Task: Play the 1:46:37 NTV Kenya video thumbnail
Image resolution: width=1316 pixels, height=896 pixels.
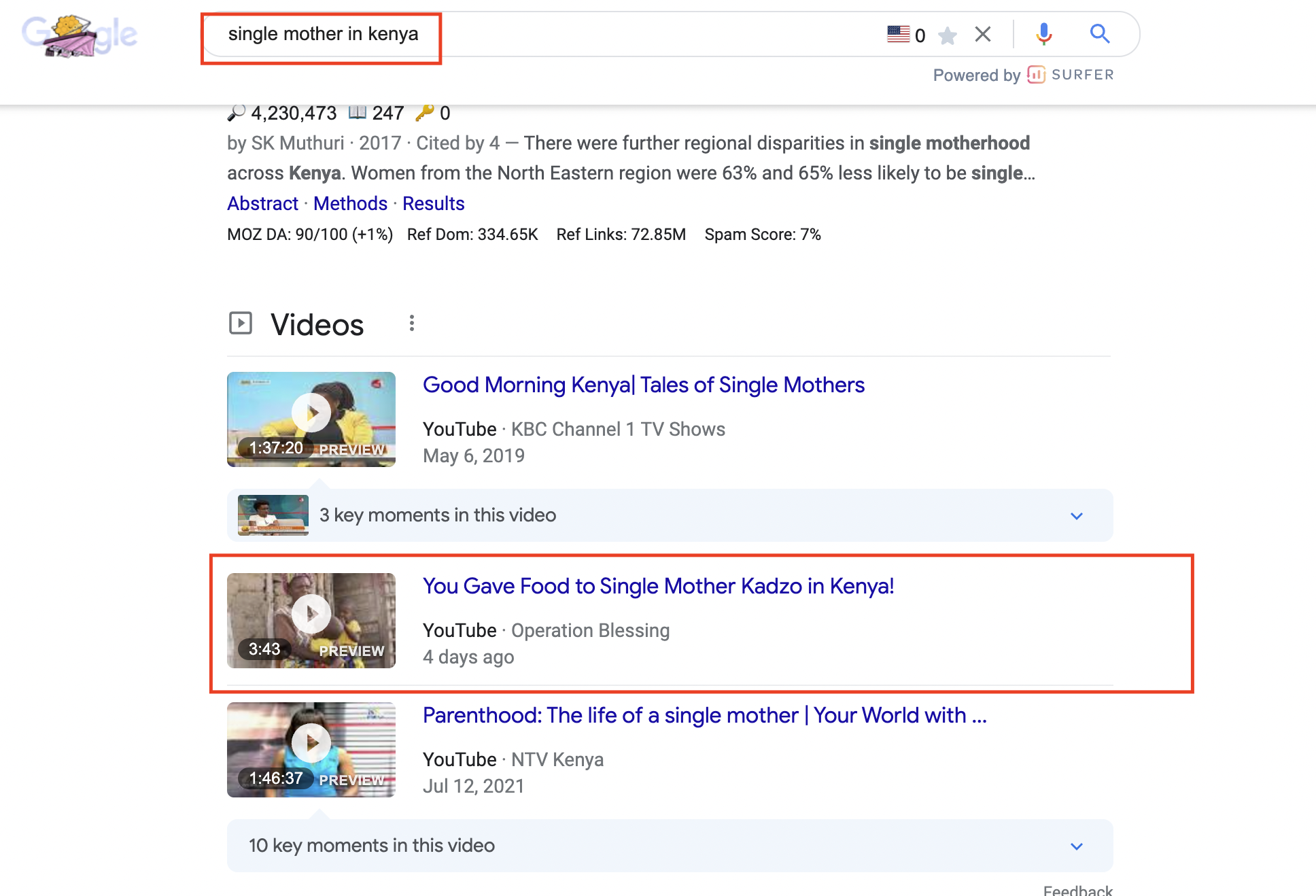Action: coord(311,750)
